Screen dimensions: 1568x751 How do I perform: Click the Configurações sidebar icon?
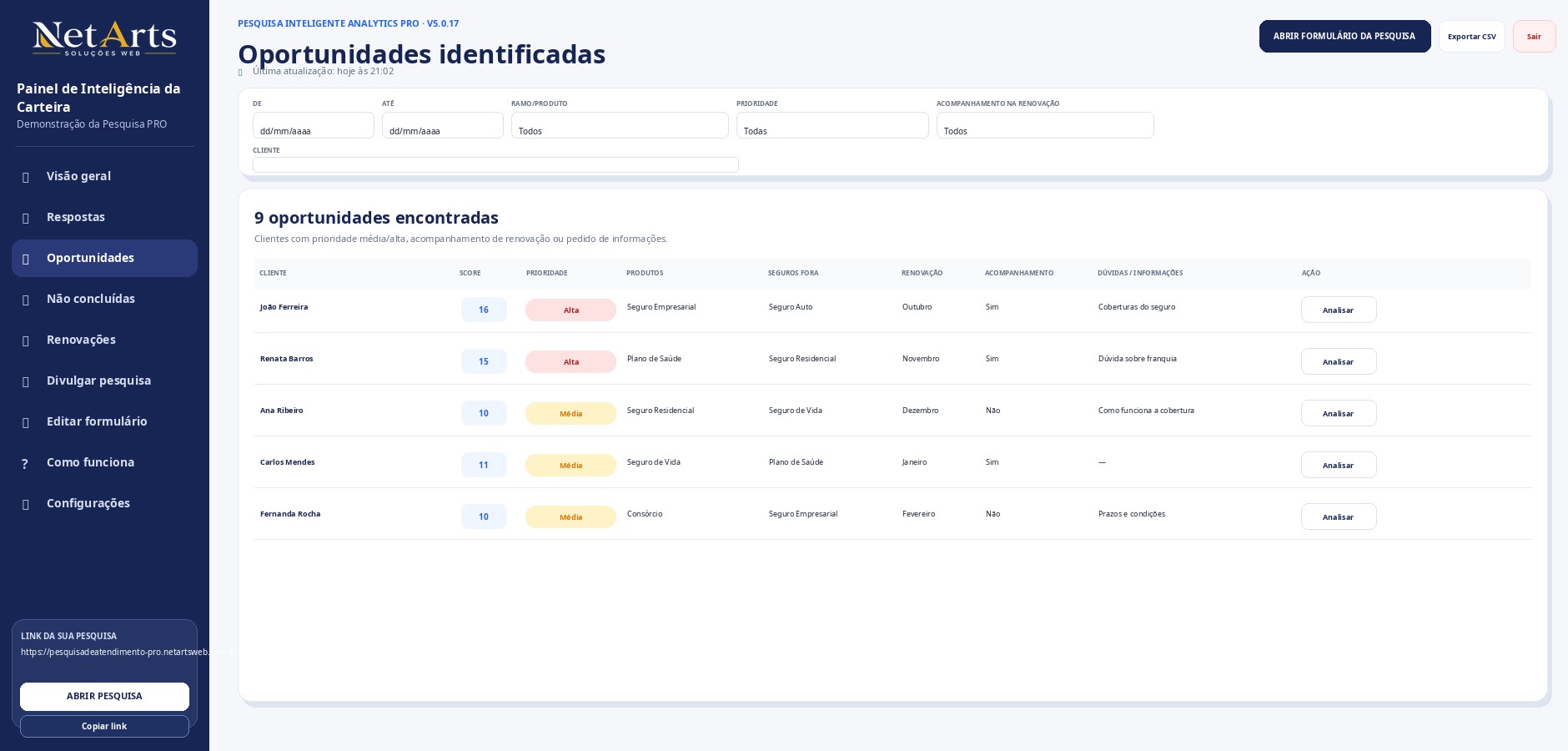(26, 504)
